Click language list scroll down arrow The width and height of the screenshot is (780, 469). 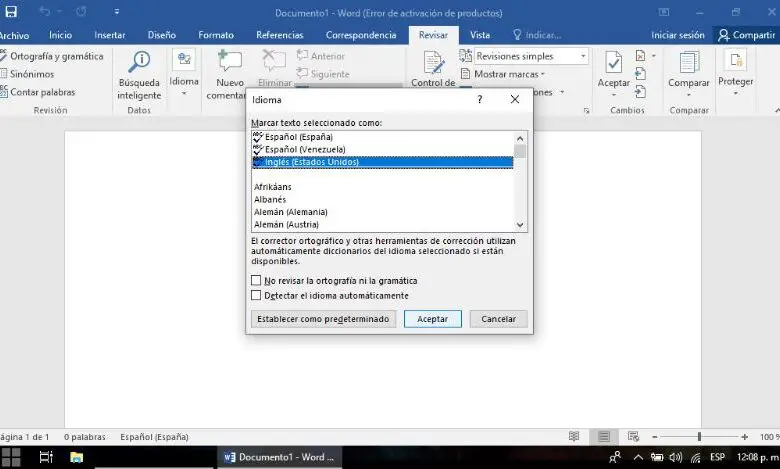point(520,225)
